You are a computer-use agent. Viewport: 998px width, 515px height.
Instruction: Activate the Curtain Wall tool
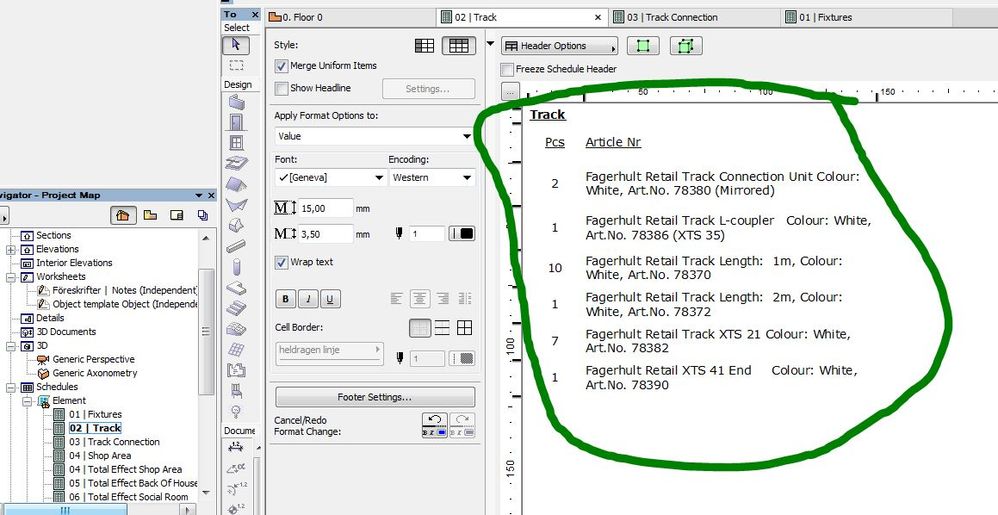(236, 349)
